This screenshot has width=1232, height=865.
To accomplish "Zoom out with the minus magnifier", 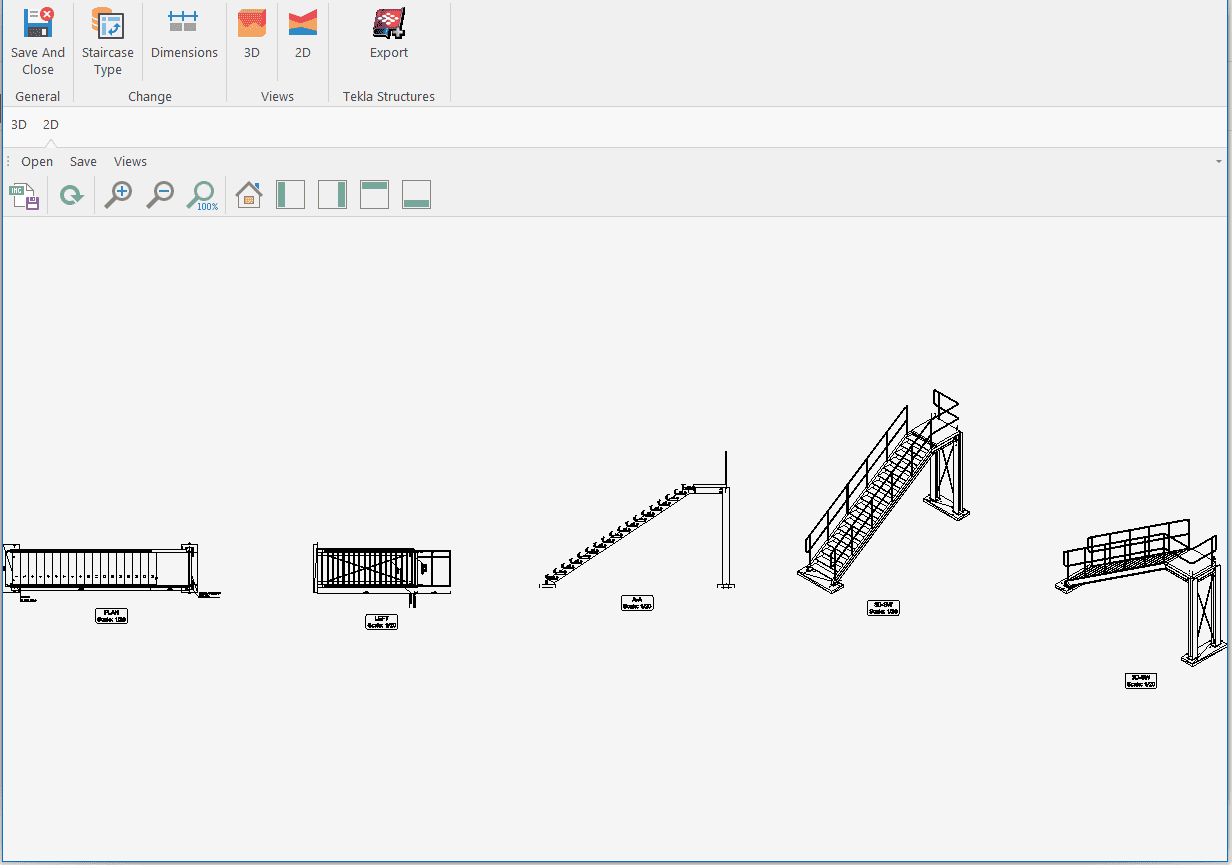I will (x=160, y=195).
